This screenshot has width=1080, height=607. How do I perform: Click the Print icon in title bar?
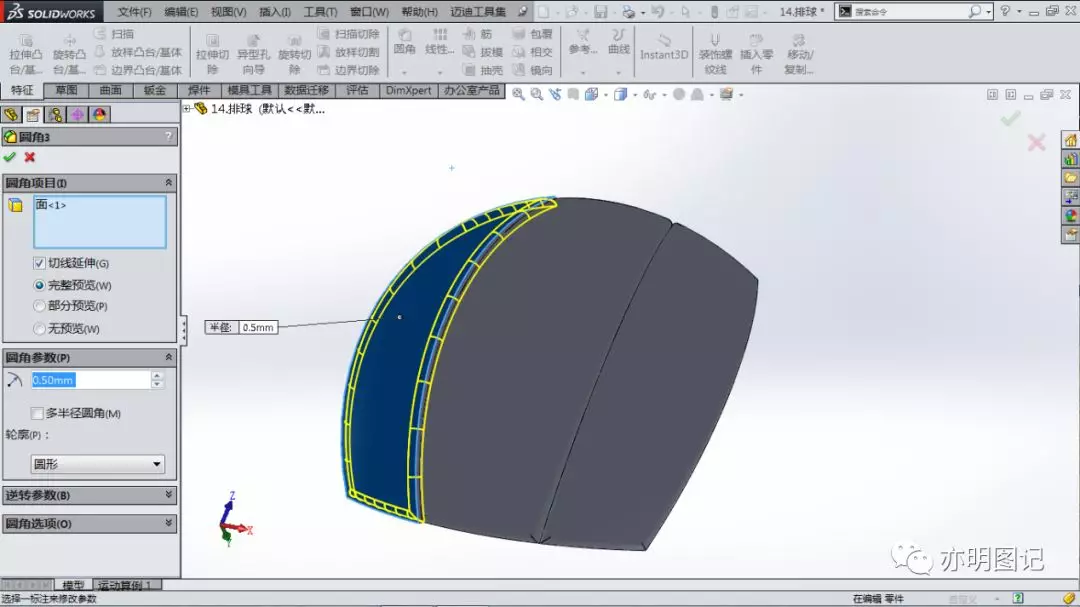pos(628,12)
